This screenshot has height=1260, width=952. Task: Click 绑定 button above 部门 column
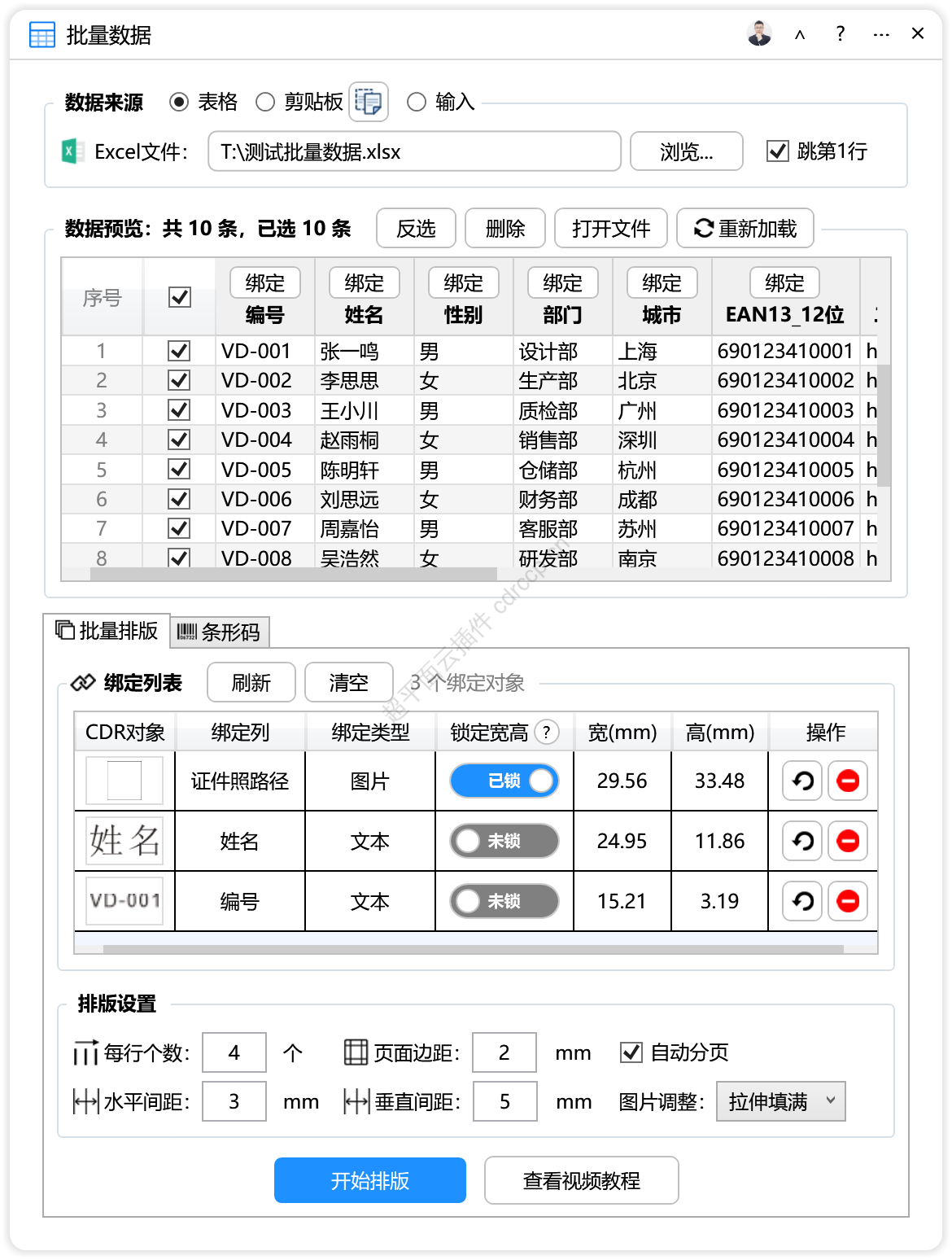click(x=563, y=283)
